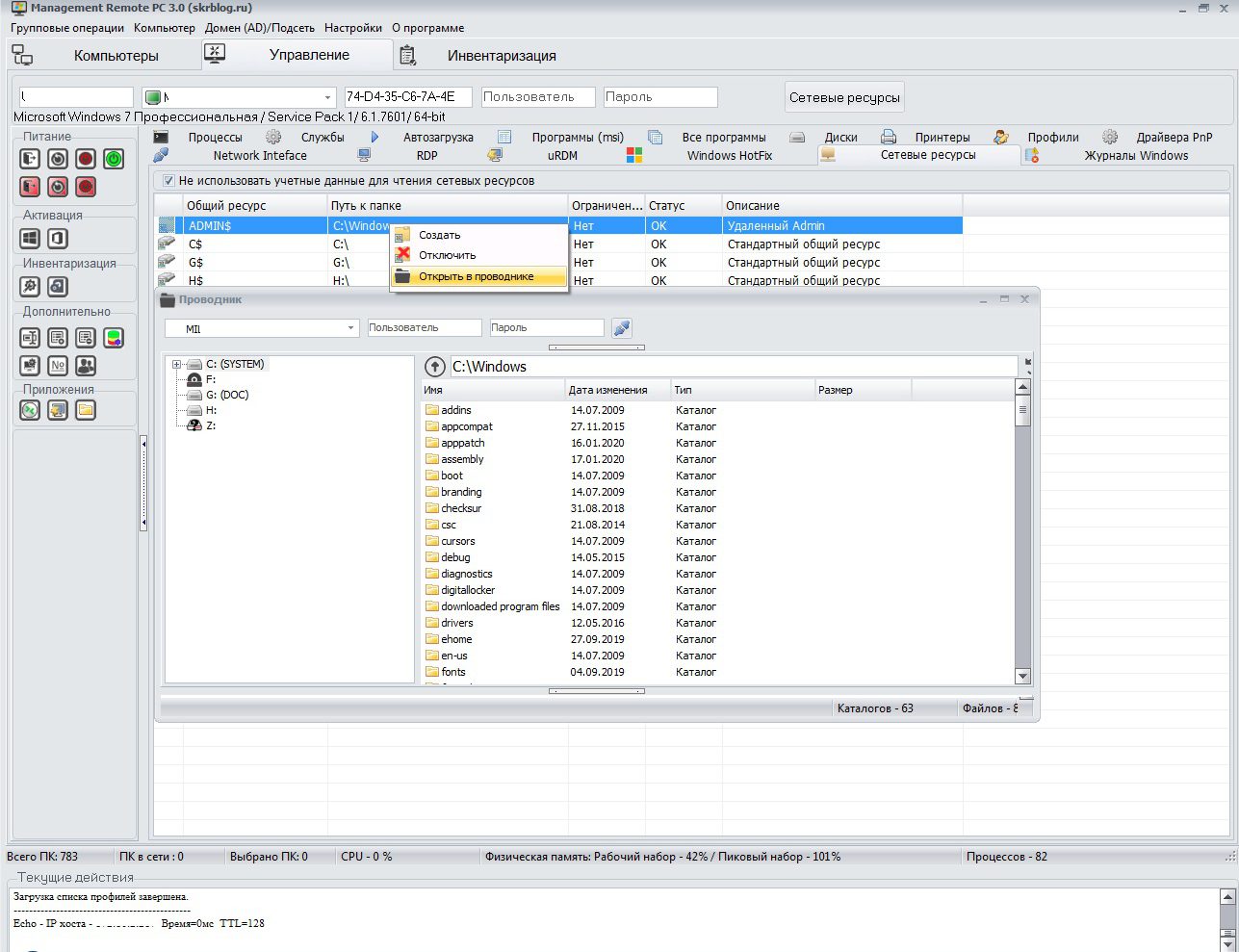Click the № number icon under Дополнительно
The image size is (1239, 952).
[58, 366]
